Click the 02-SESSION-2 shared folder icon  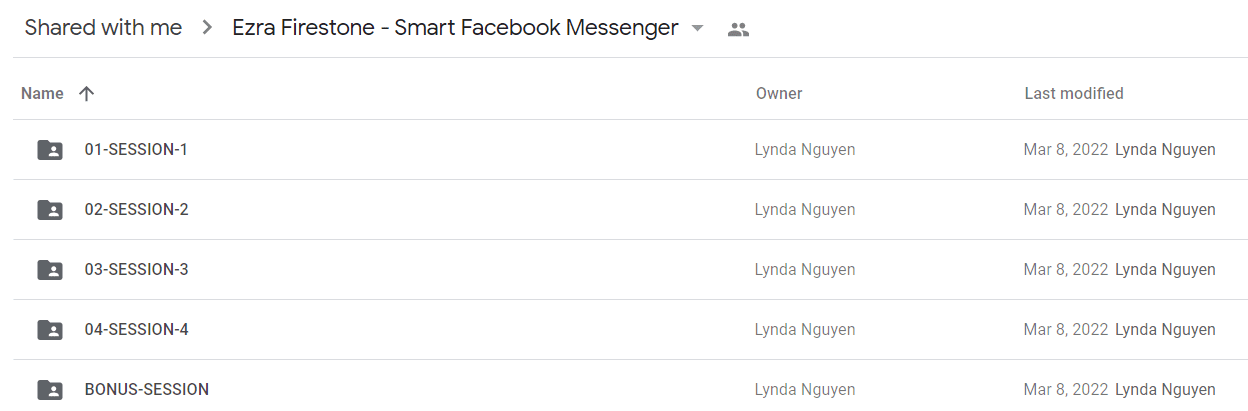click(x=50, y=210)
